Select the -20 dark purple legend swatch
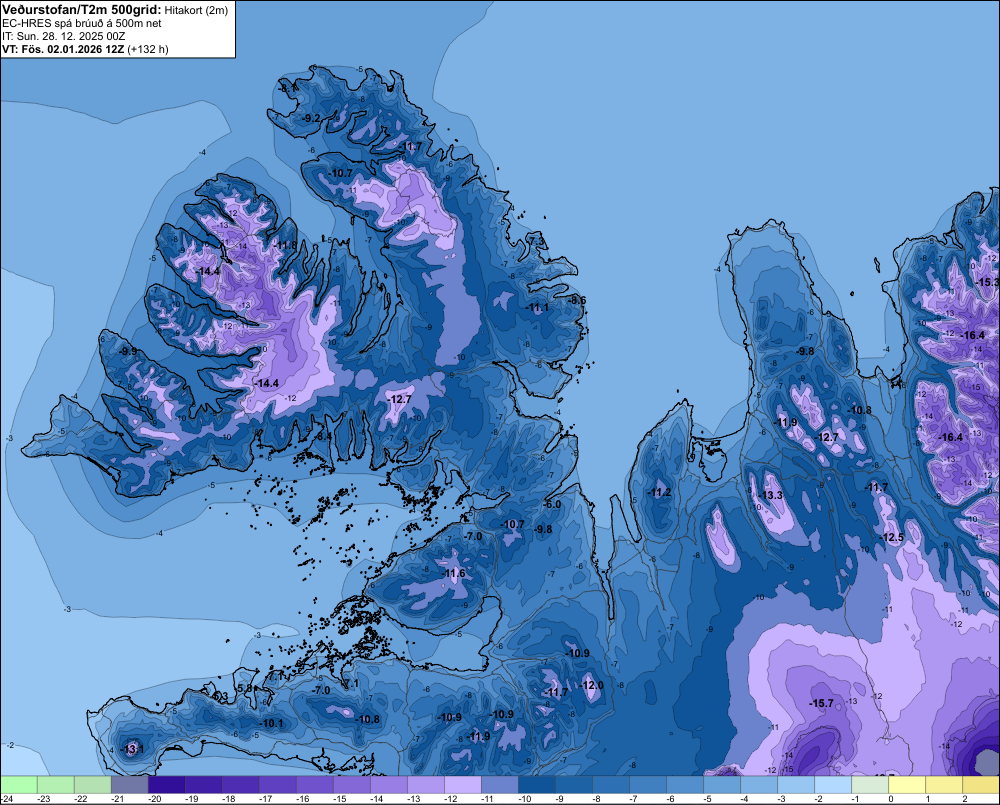The width and height of the screenshot is (1000, 805). click(x=166, y=784)
